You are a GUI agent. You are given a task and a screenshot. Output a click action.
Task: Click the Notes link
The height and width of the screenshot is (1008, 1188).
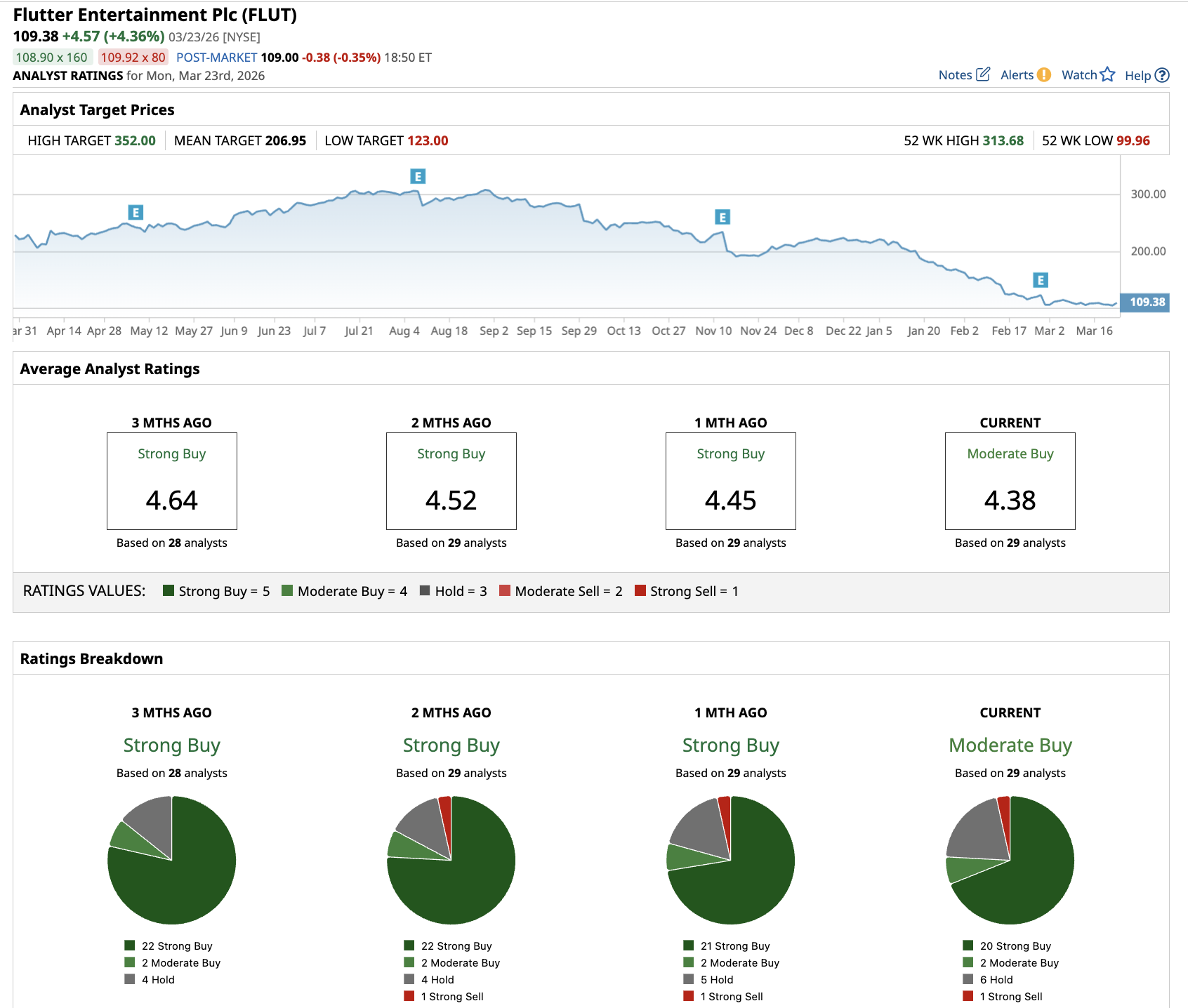tap(955, 75)
